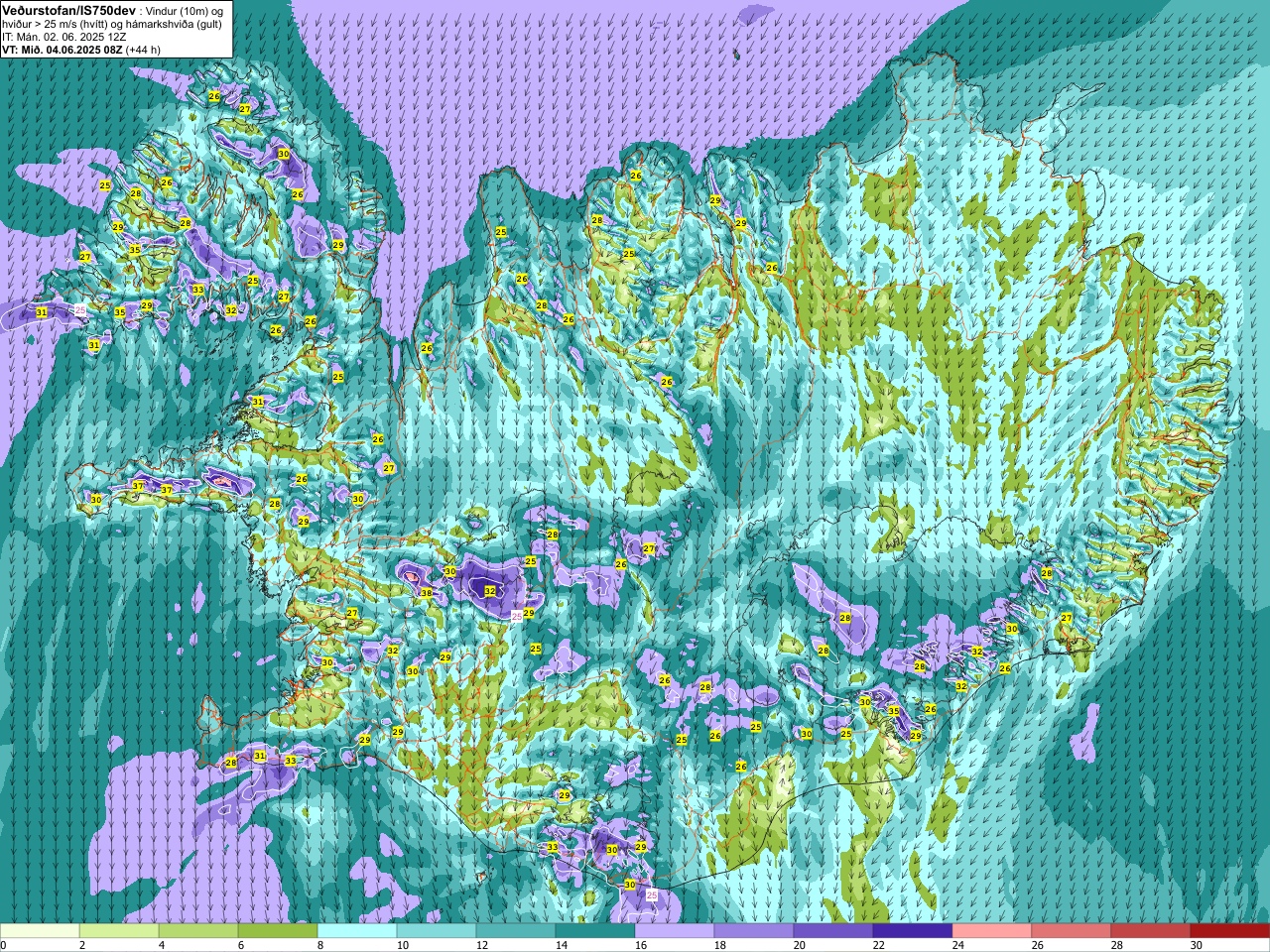Select the dark indigo 22–24 legend swatch

coord(913,931)
